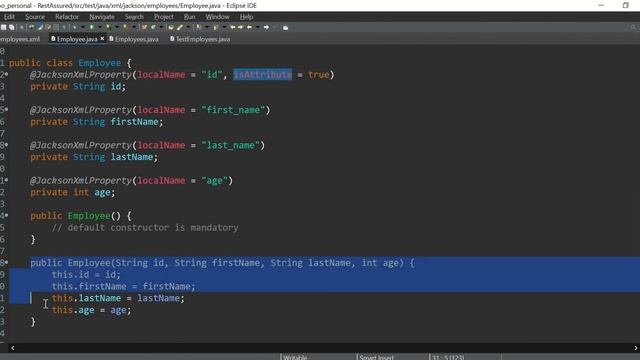Open the New Java Class dropdown arrow
This screenshot has width=640, height=360.
161,27
